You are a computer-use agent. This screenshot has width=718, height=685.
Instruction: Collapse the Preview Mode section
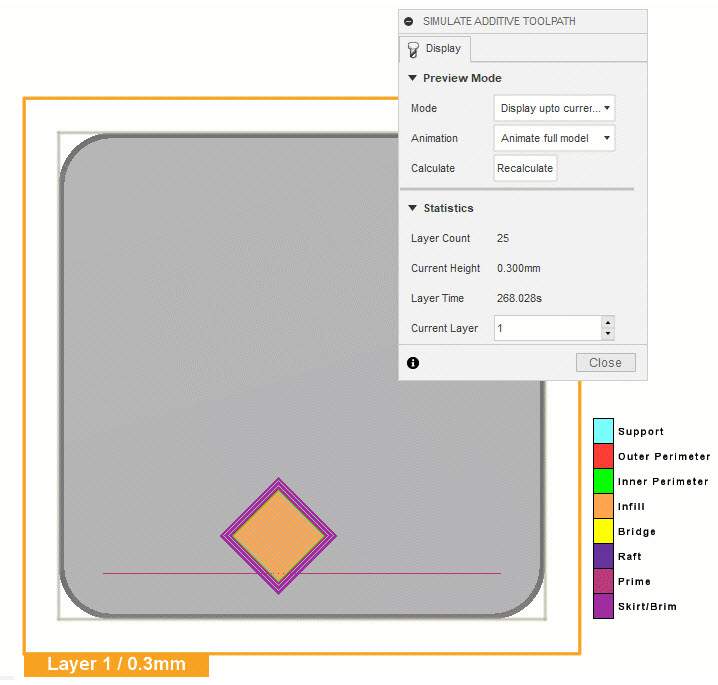click(412, 78)
